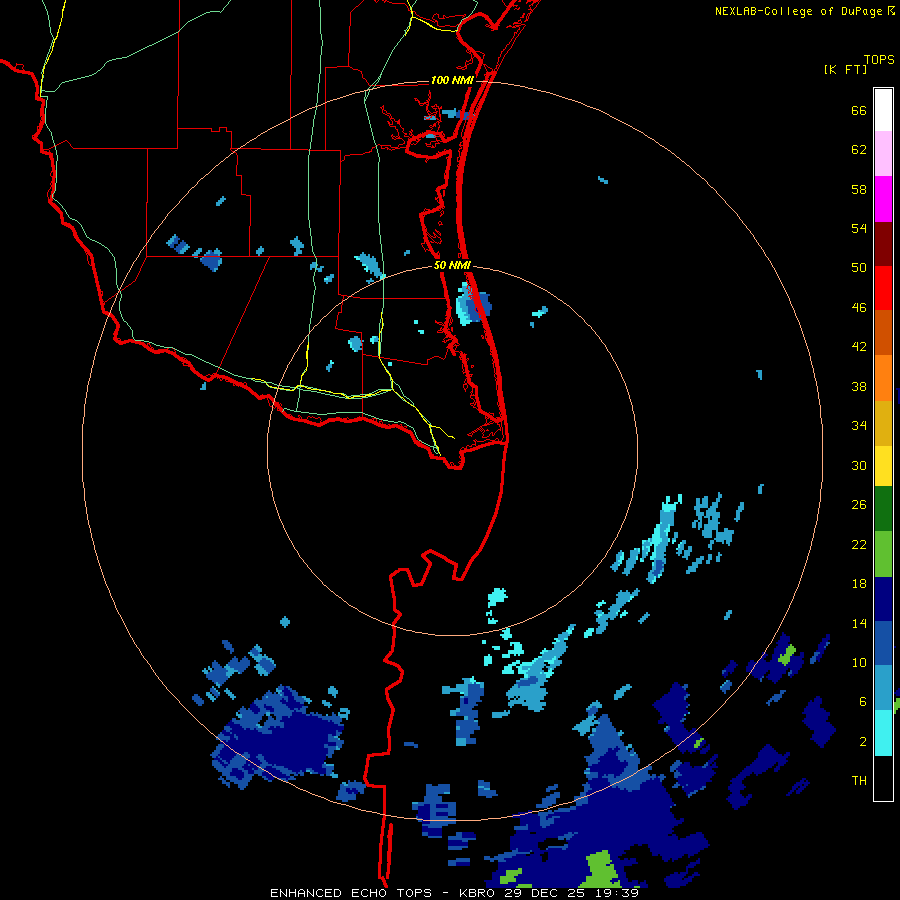Viewport: 900px width, 900px height.
Task: Select the bright red legend swatch
Action: [883, 288]
